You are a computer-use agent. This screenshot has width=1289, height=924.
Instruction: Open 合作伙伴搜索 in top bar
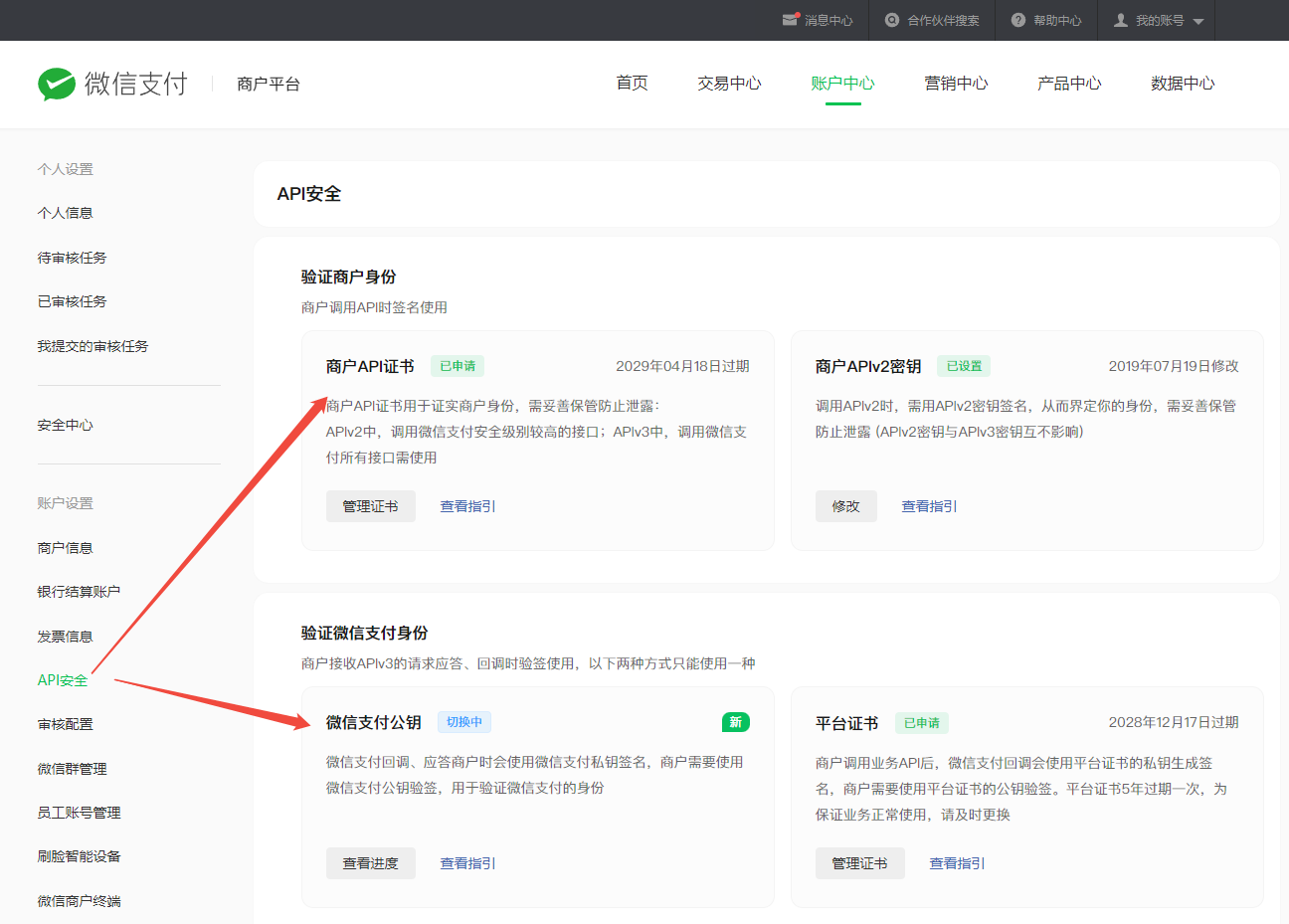(943, 20)
